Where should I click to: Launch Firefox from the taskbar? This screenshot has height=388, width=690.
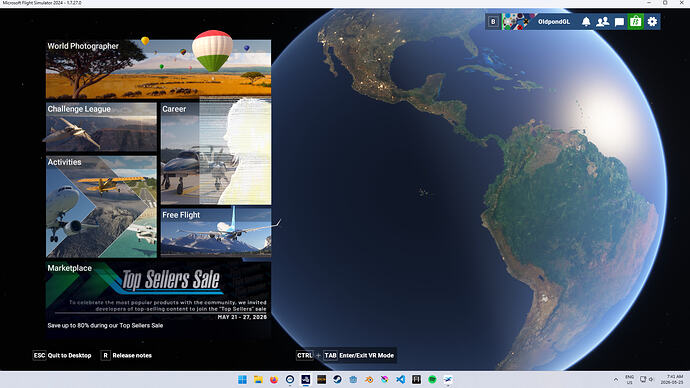click(x=274, y=380)
